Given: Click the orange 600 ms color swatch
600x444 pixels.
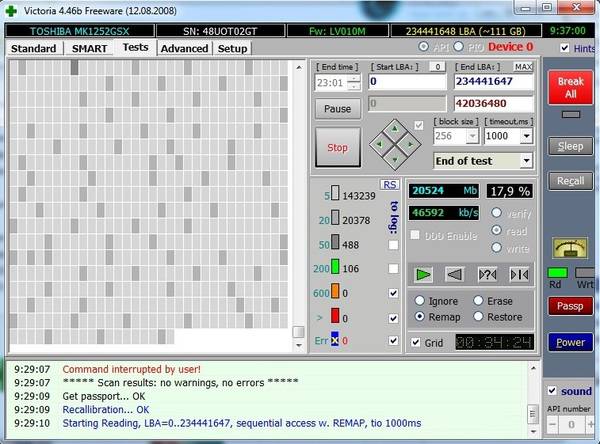Looking at the screenshot, I should pyautogui.click(x=336, y=293).
